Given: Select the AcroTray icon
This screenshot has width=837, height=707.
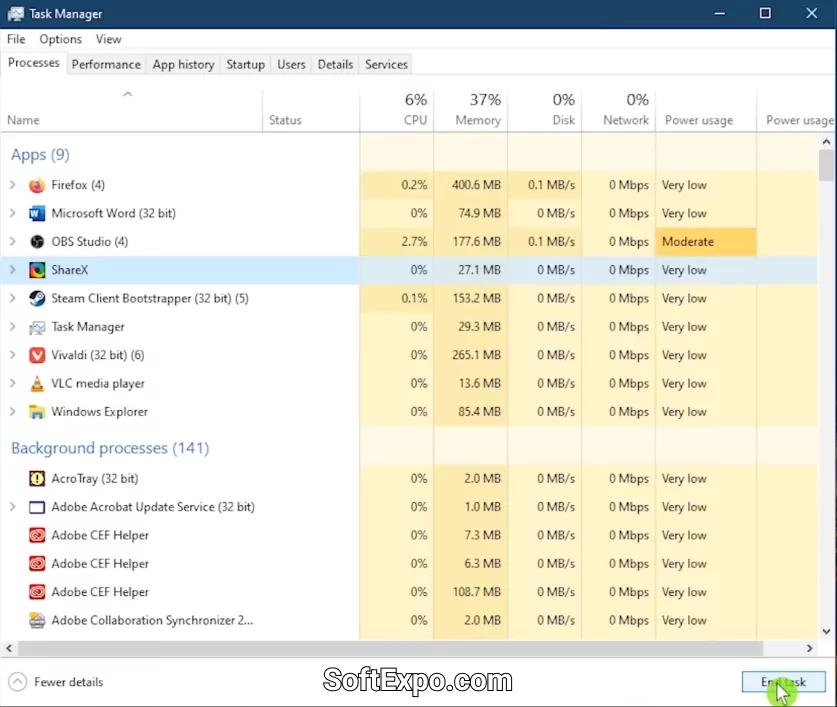Looking at the screenshot, I should (38, 478).
